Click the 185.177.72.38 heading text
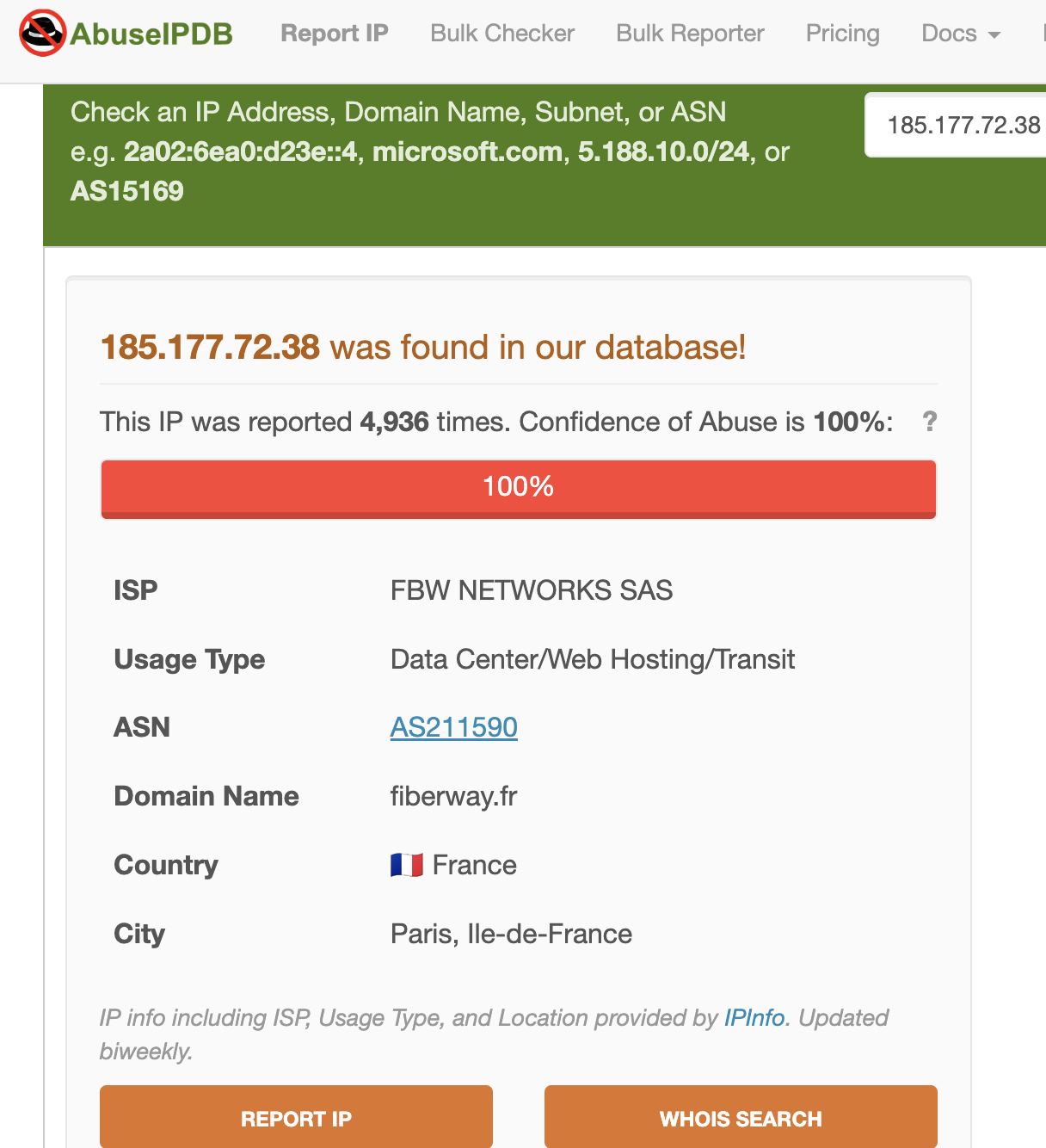Image resolution: width=1046 pixels, height=1148 pixels. coord(210,348)
